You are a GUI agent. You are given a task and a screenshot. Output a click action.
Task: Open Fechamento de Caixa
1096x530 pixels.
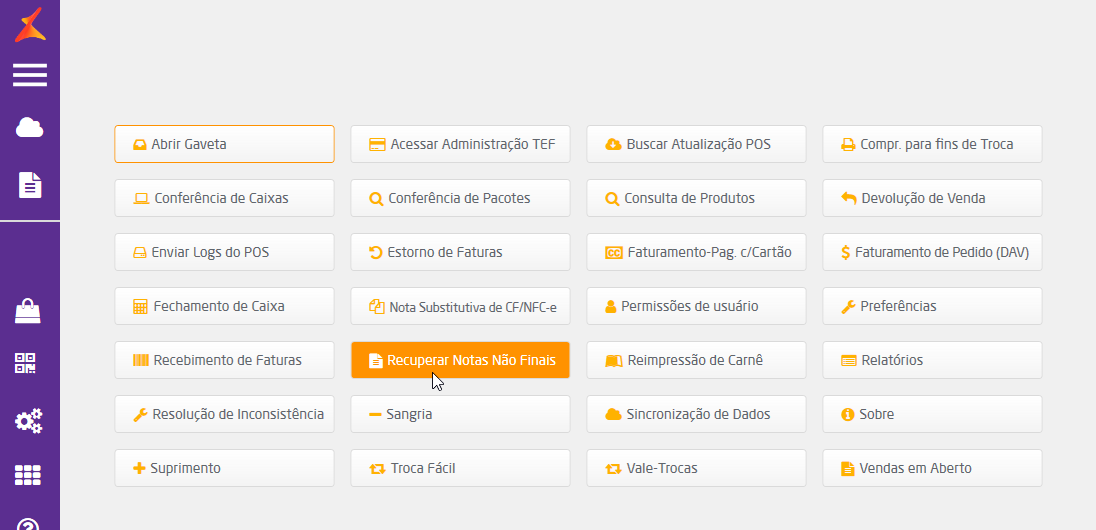pos(224,306)
